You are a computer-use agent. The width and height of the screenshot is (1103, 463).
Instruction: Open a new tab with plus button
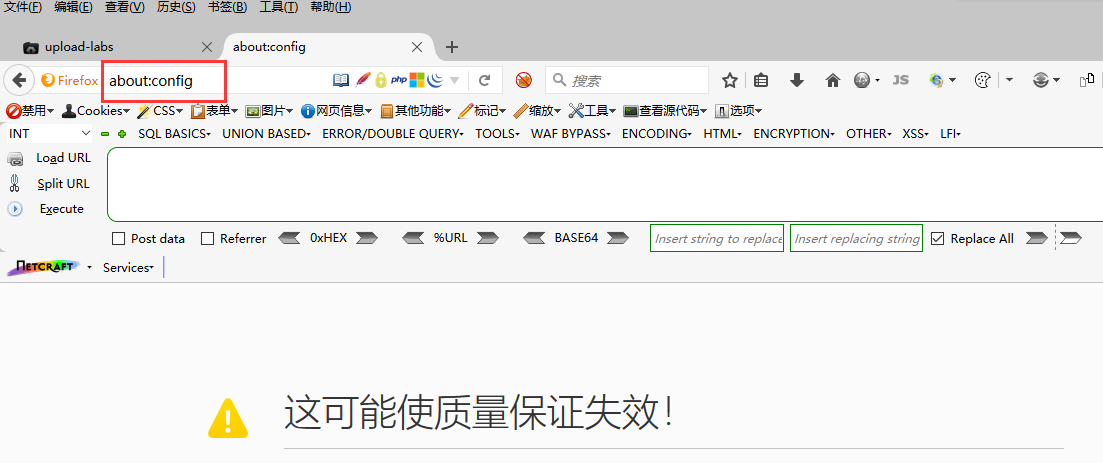point(452,47)
